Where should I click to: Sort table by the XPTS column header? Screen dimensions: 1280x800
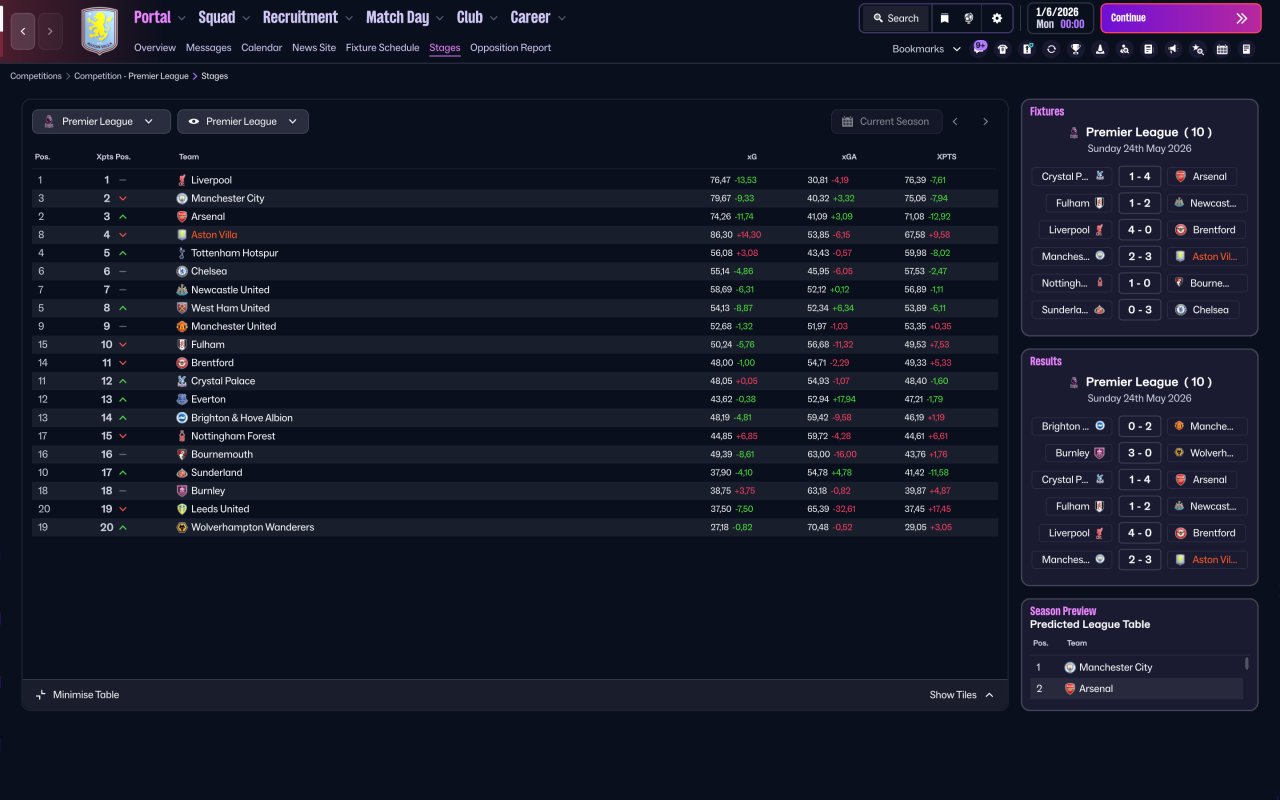pyautogui.click(x=946, y=157)
